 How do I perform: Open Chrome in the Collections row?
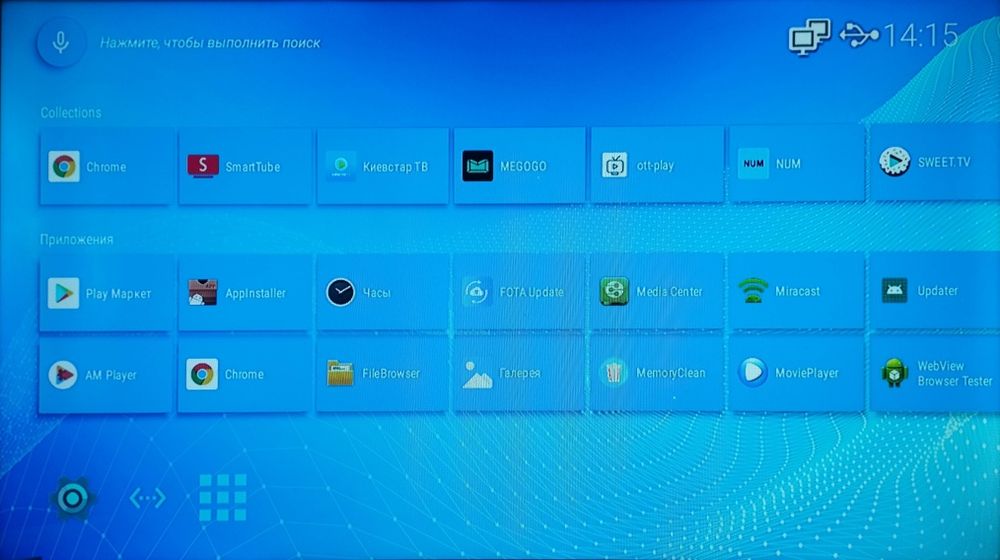(x=105, y=166)
